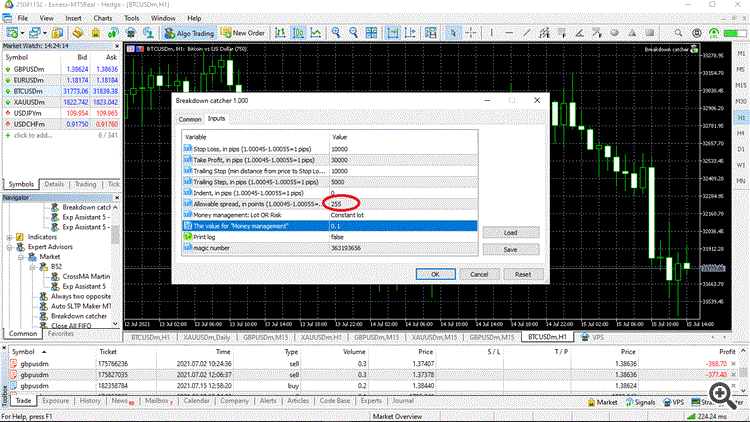Viewport: 750px width, 422px height.
Task: Click the New Order button
Action: click(x=243, y=33)
